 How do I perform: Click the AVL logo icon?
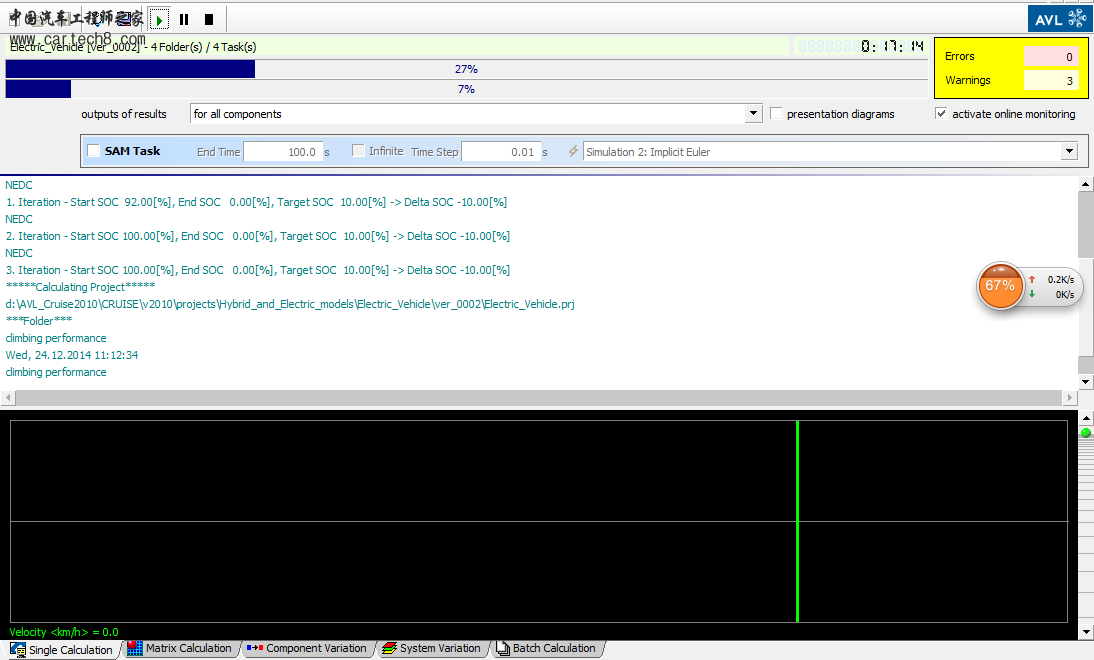click(1059, 19)
